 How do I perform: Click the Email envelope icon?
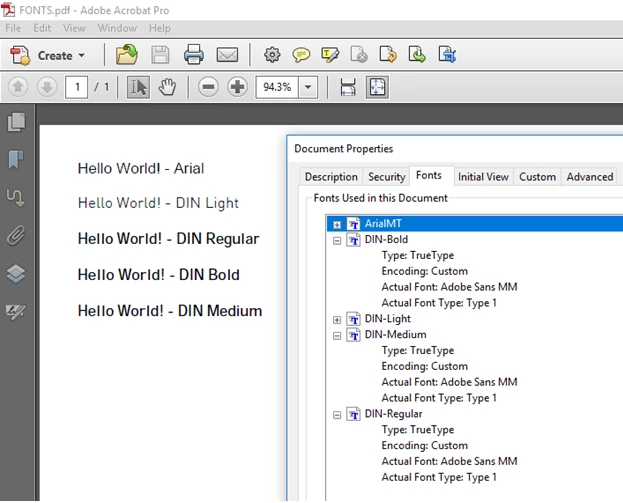click(x=227, y=55)
